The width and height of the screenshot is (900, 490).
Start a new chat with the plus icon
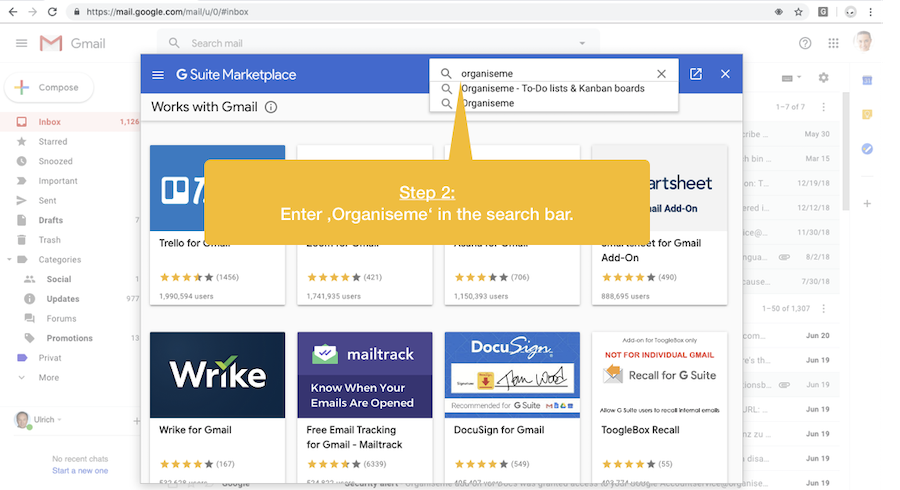tap(137, 421)
